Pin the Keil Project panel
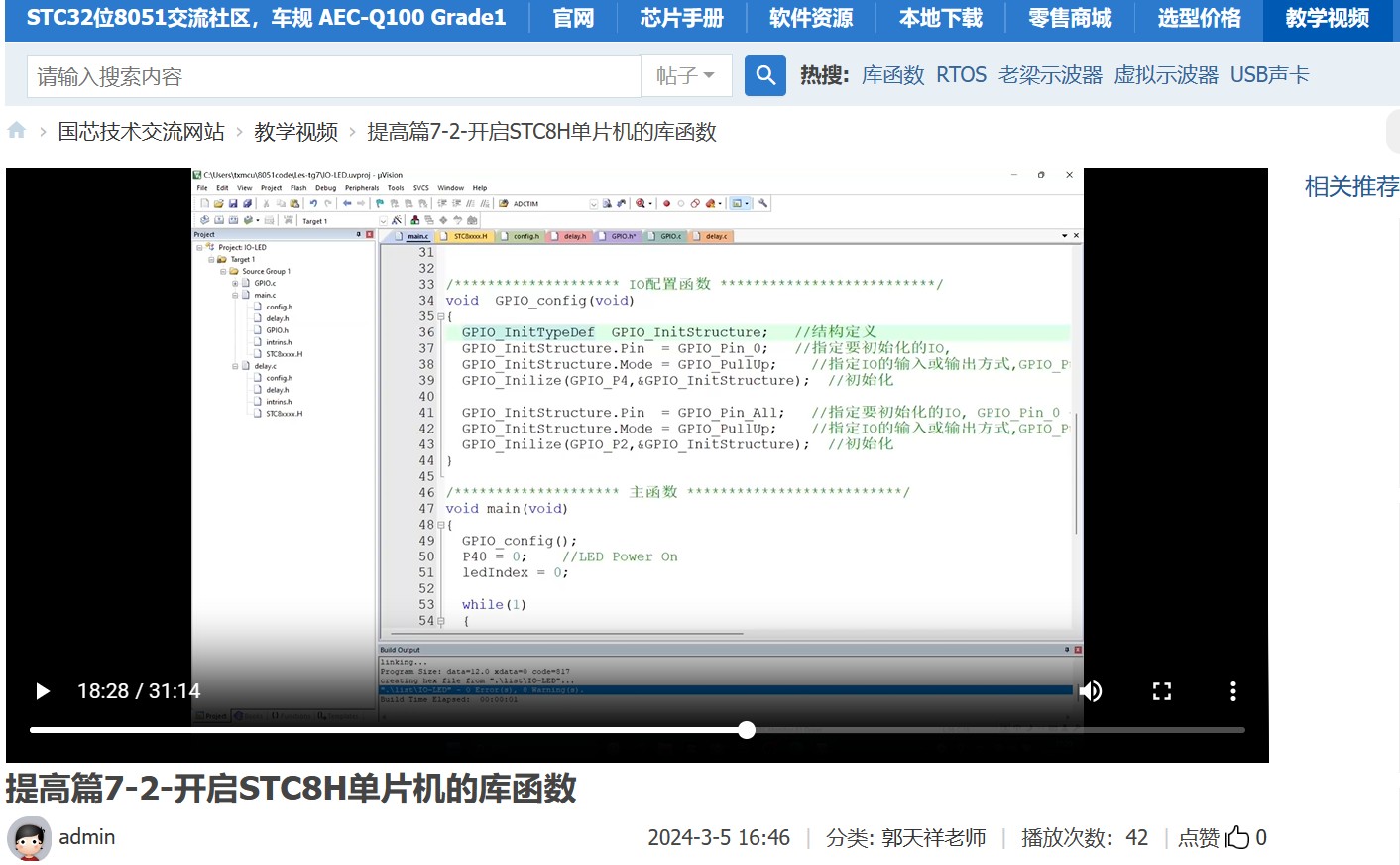1400x865 pixels. pos(359,234)
